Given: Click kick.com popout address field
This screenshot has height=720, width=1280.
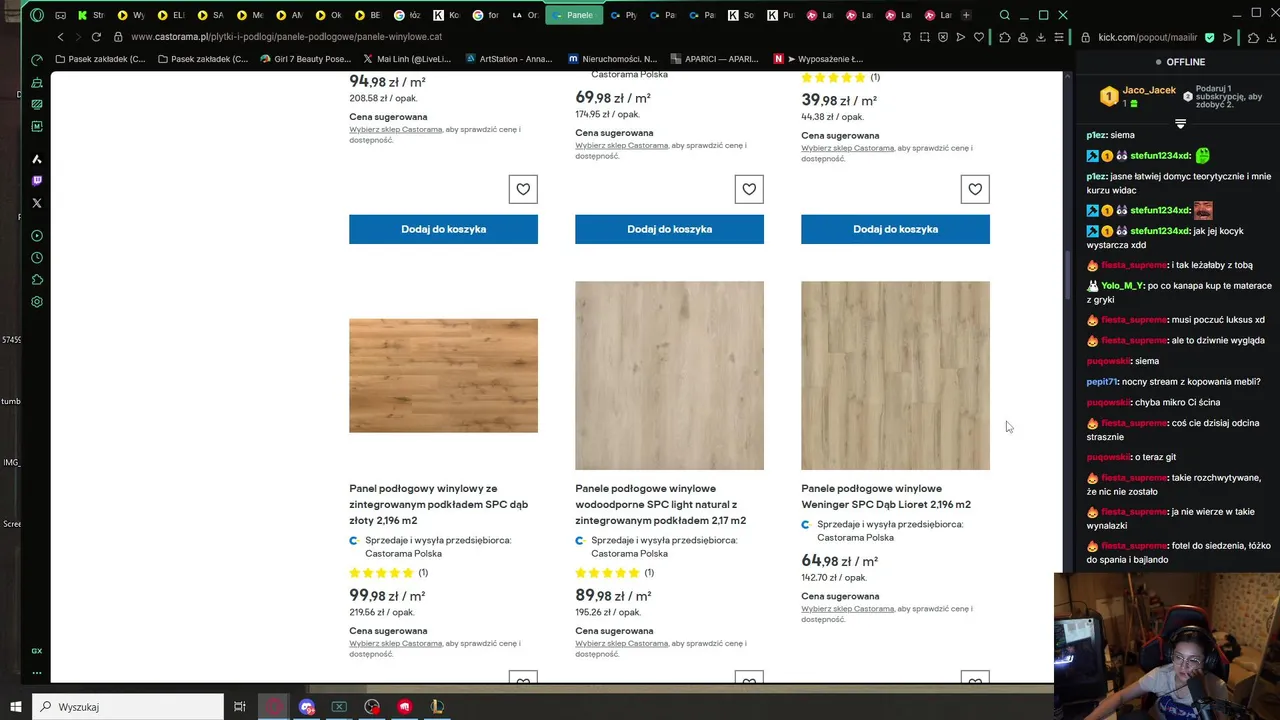Looking at the screenshot, I should pos(1148,37).
